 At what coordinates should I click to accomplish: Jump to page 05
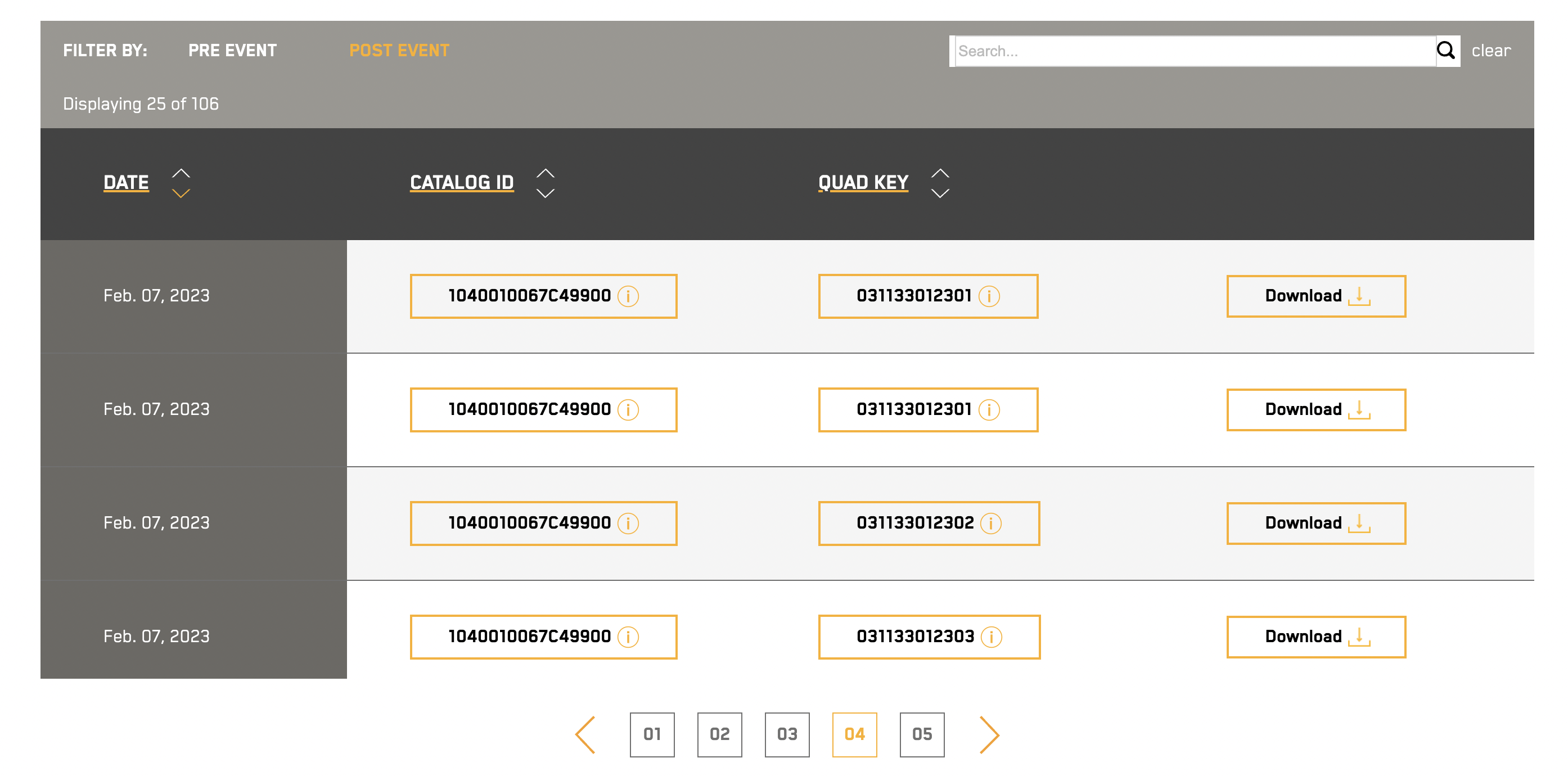coord(922,734)
